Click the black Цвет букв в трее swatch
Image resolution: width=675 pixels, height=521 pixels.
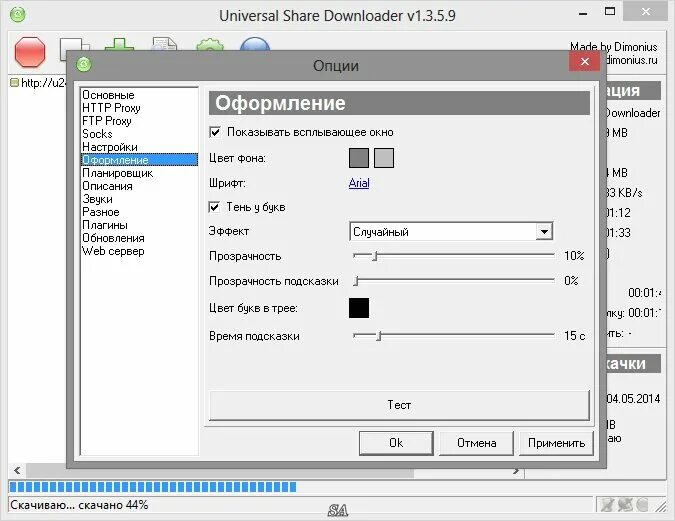359,308
